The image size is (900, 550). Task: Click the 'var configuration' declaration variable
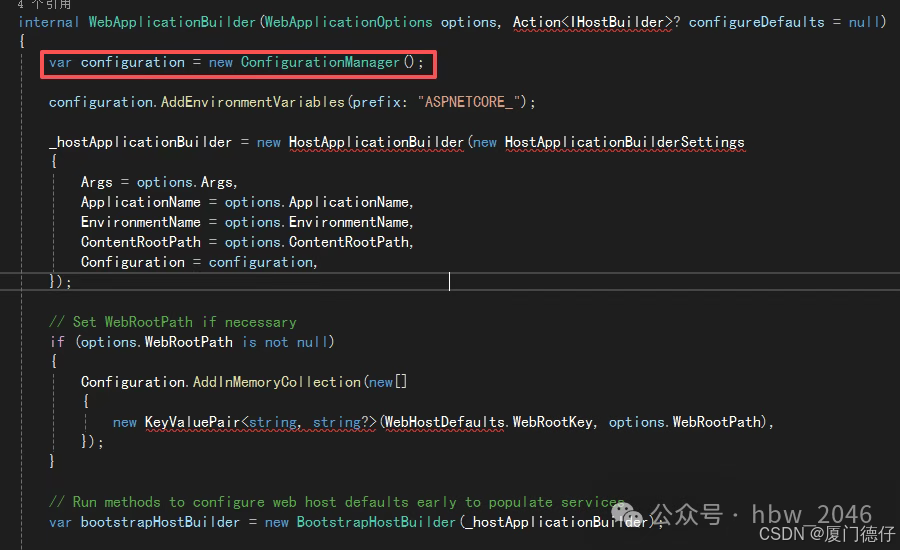[133, 62]
